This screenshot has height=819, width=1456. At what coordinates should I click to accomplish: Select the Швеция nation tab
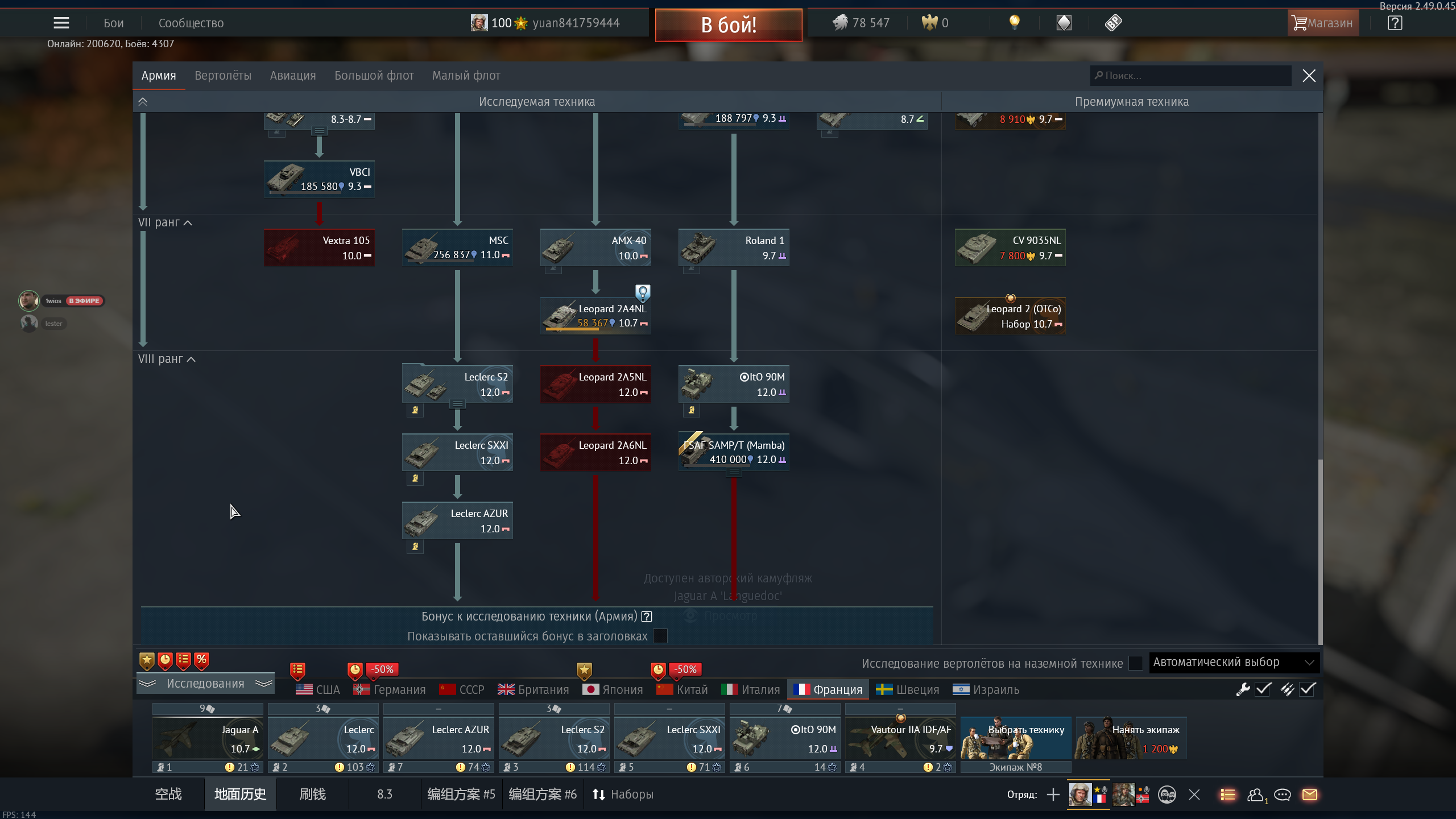pos(907,689)
